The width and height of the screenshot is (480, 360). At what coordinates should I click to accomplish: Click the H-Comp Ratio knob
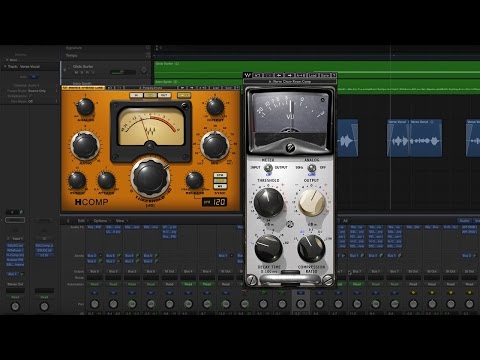pyautogui.click(x=85, y=146)
